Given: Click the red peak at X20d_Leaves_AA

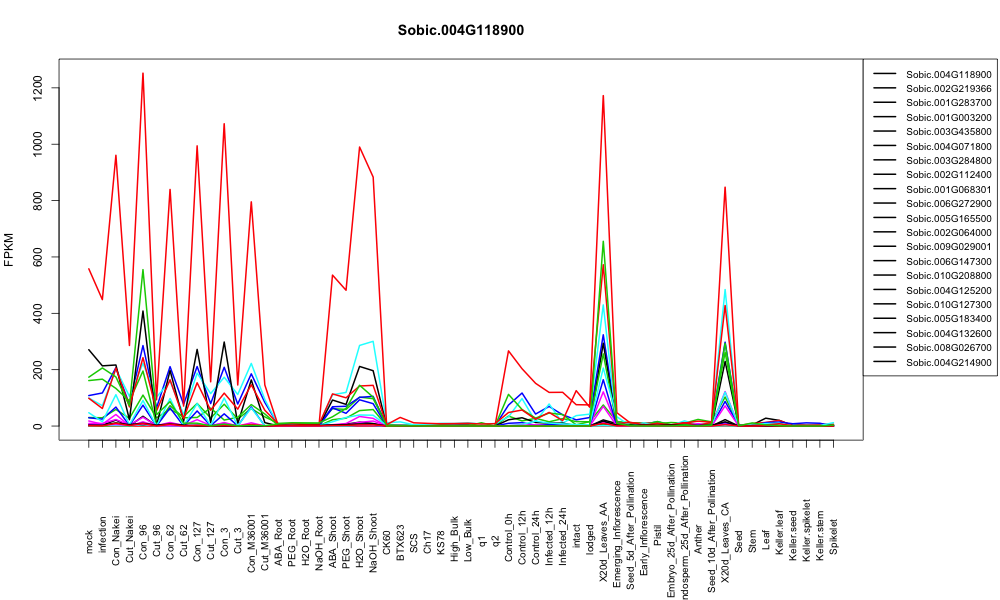Looking at the screenshot, I should 603,96.
